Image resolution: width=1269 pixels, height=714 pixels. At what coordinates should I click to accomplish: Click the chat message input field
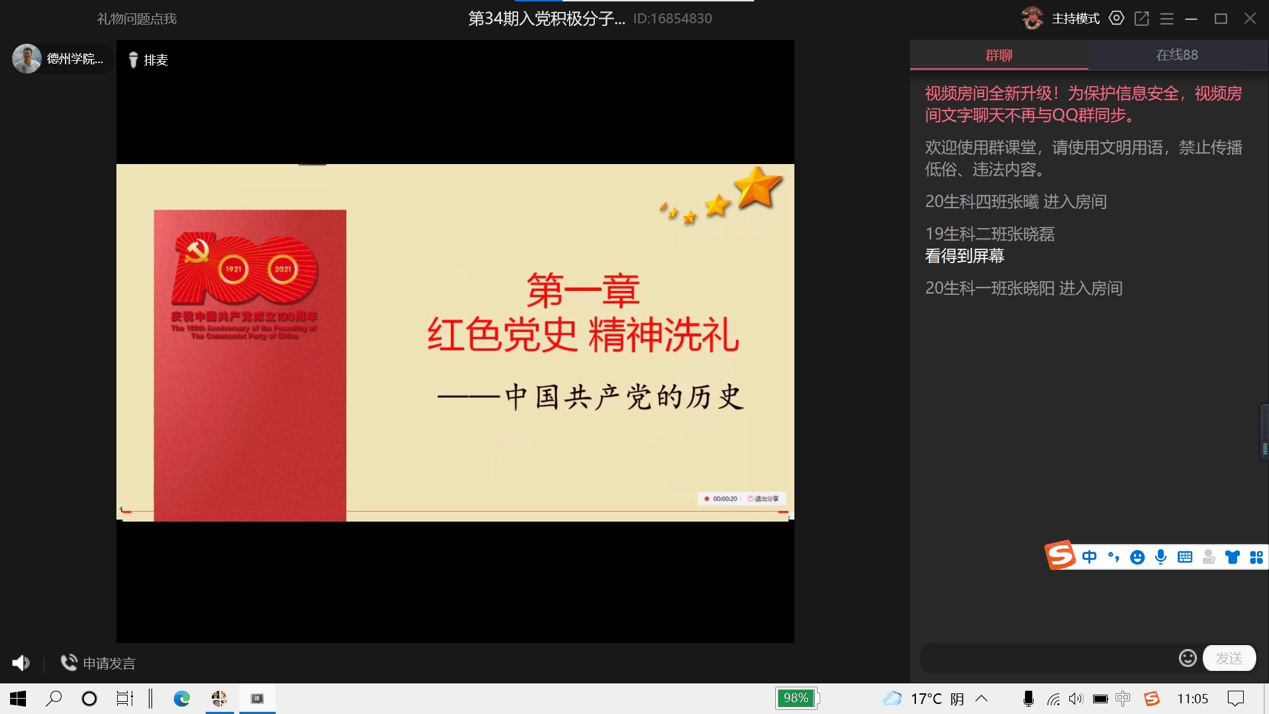click(x=1045, y=657)
